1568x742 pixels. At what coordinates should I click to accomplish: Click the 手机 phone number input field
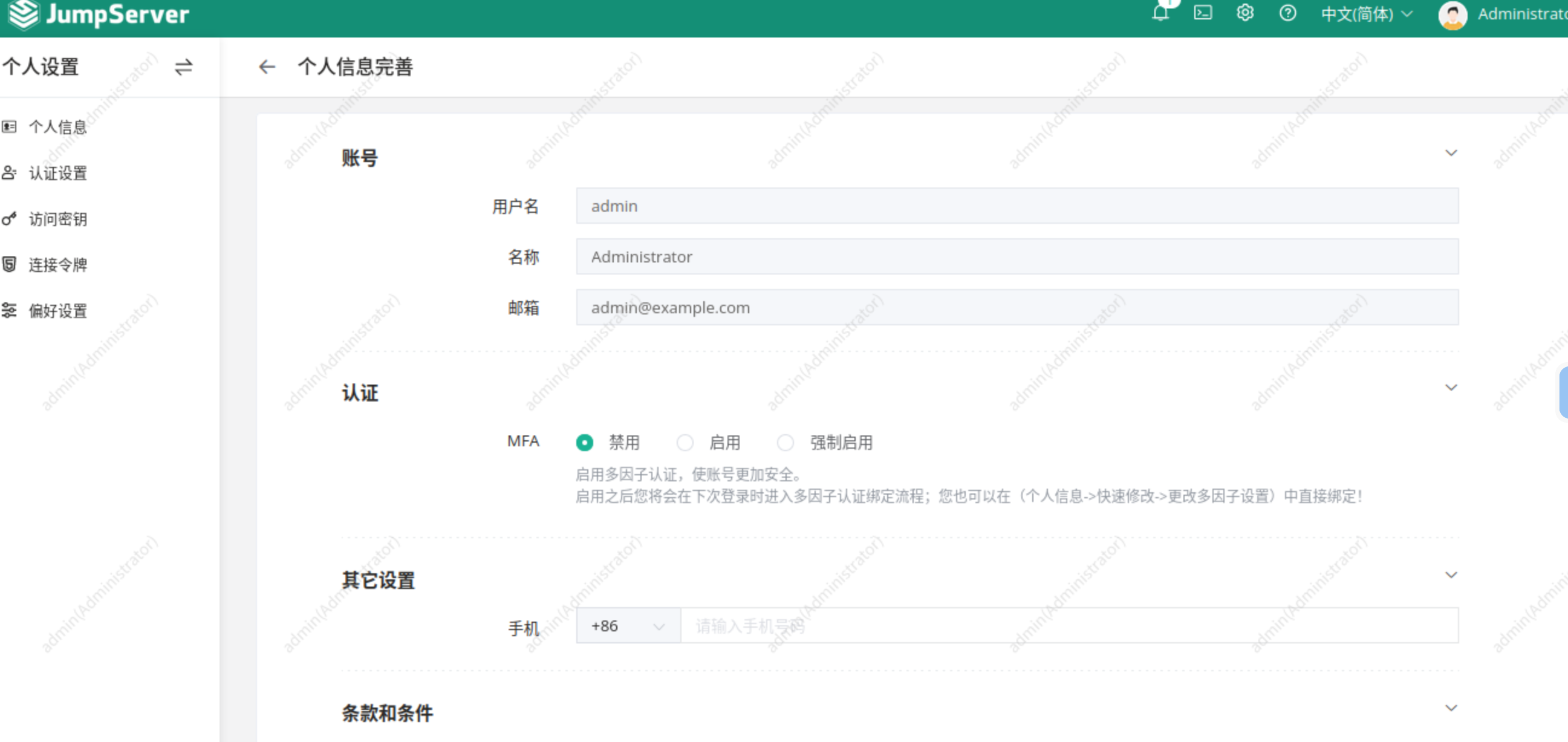[1069, 626]
